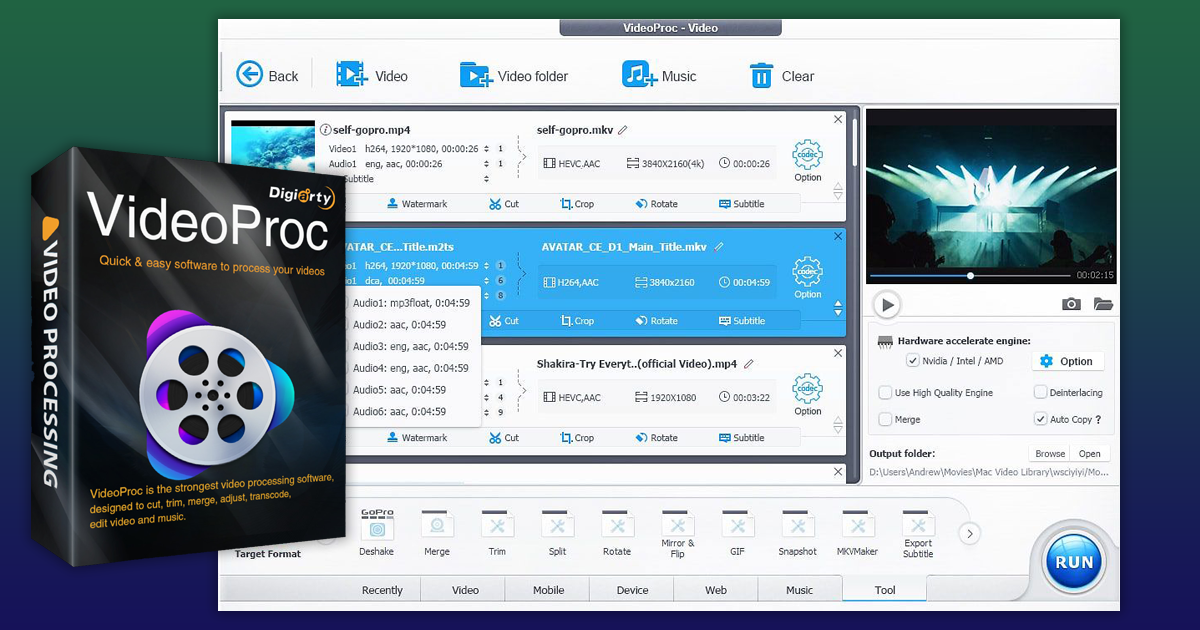Select Audio3: eng, aac from dropdown list
Image resolution: width=1200 pixels, height=630 pixels.
click(410, 346)
